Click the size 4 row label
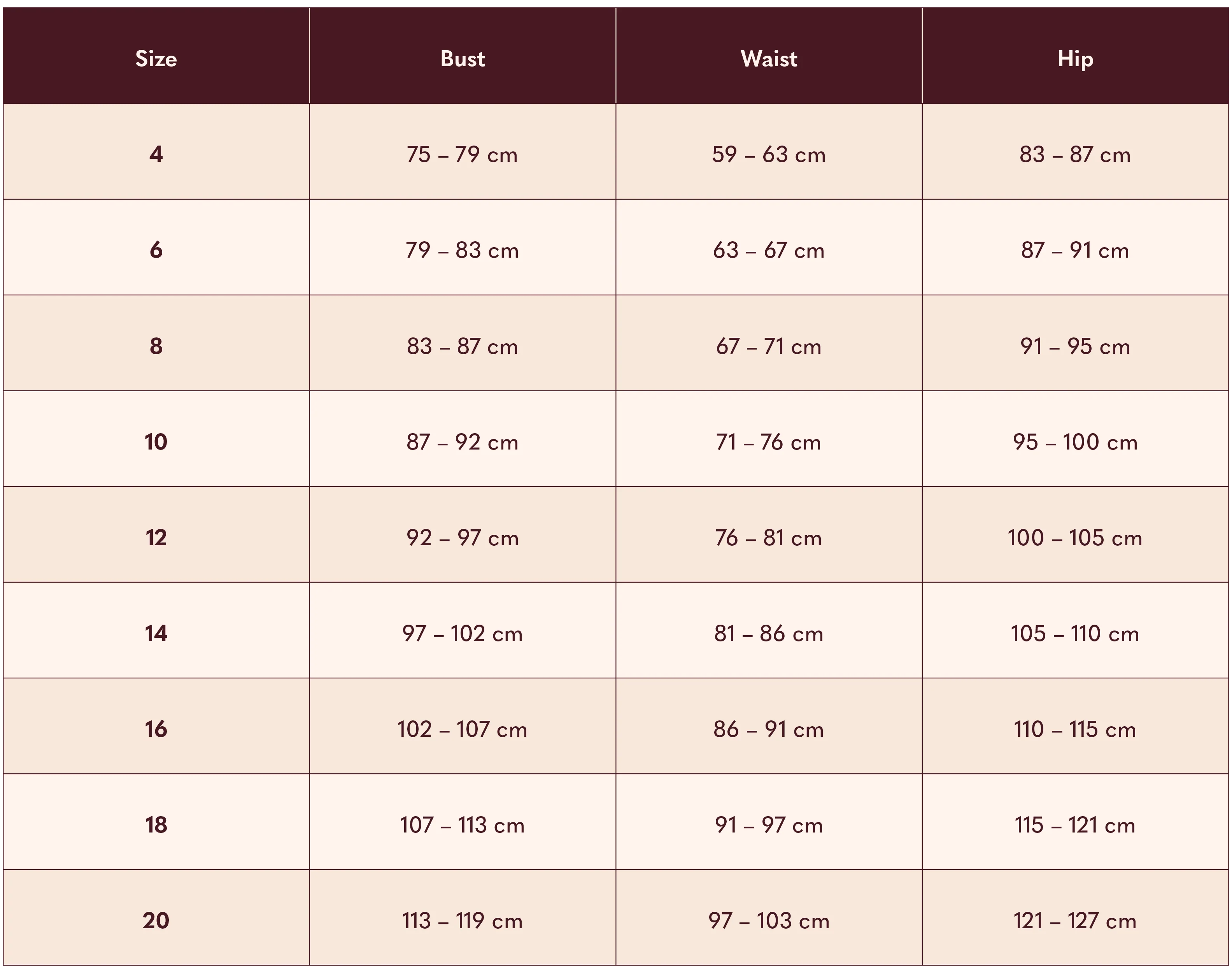The height and width of the screenshot is (973, 1232). [156, 155]
